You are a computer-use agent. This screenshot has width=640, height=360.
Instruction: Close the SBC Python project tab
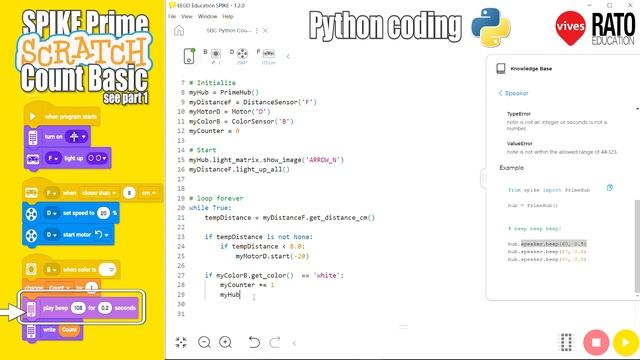click(265, 31)
